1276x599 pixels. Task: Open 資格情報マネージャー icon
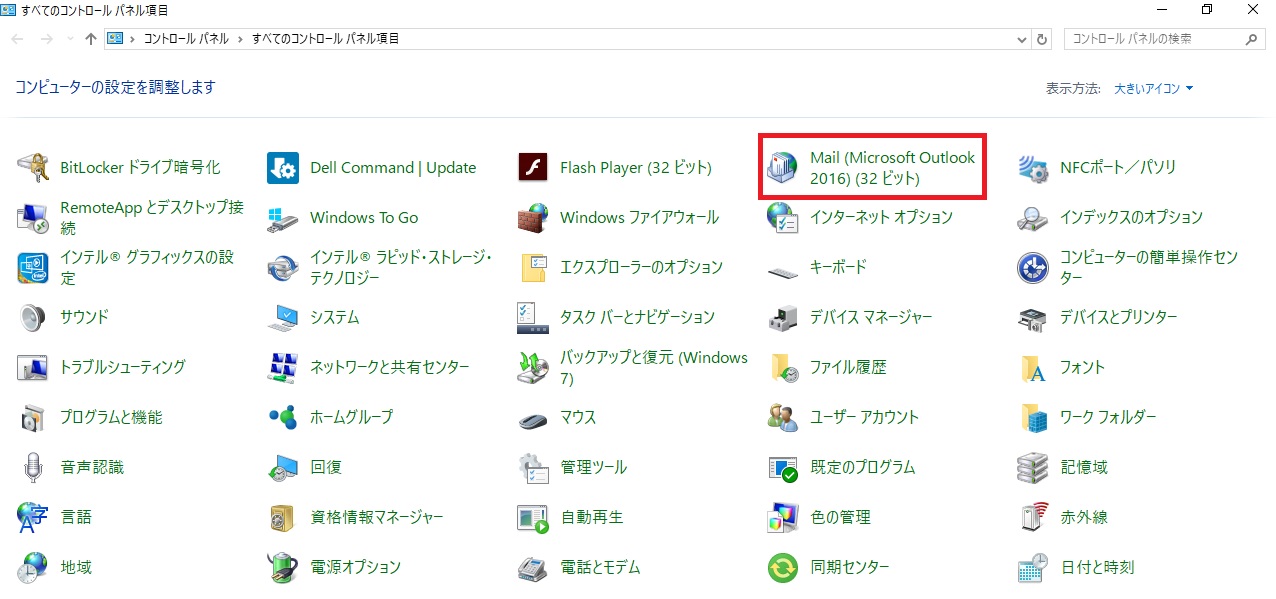pos(283,518)
